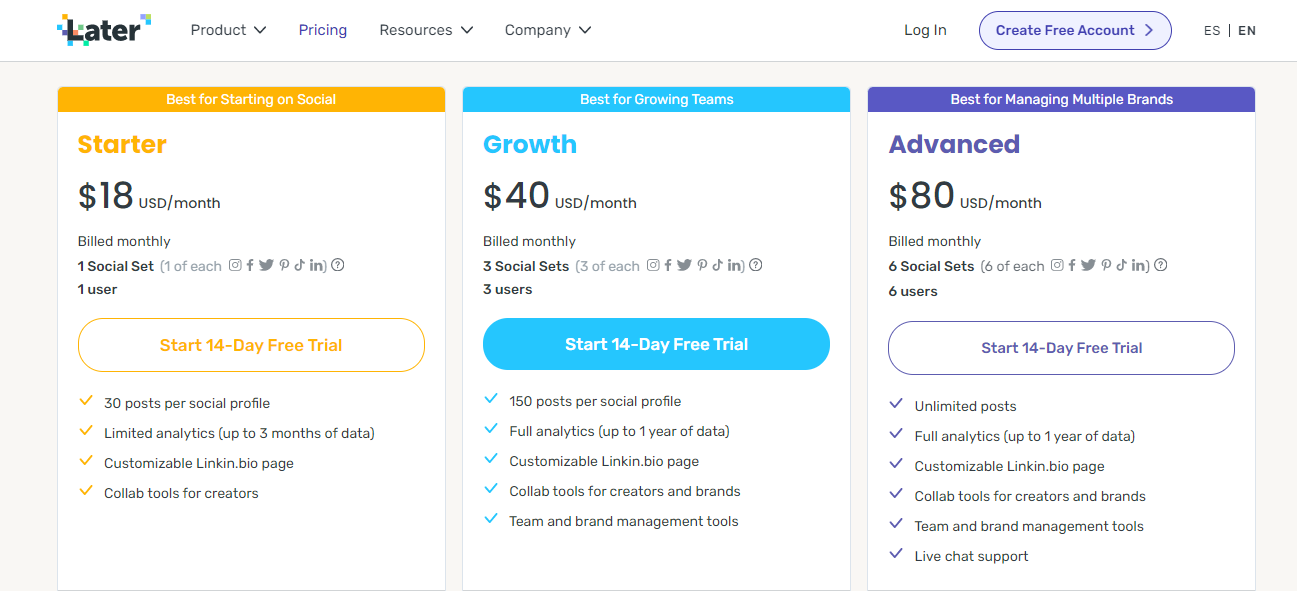
Task: Click the LinkedIn icon in the Advanced plan
Action: point(1139,265)
